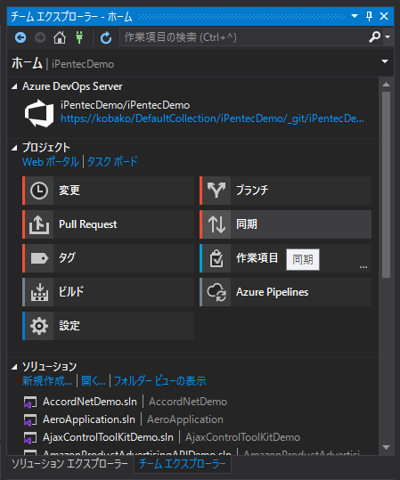Open the Azure Pipelines tile
Viewport: 400px width, 480px height.
pyautogui.click(x=285, y=292)
